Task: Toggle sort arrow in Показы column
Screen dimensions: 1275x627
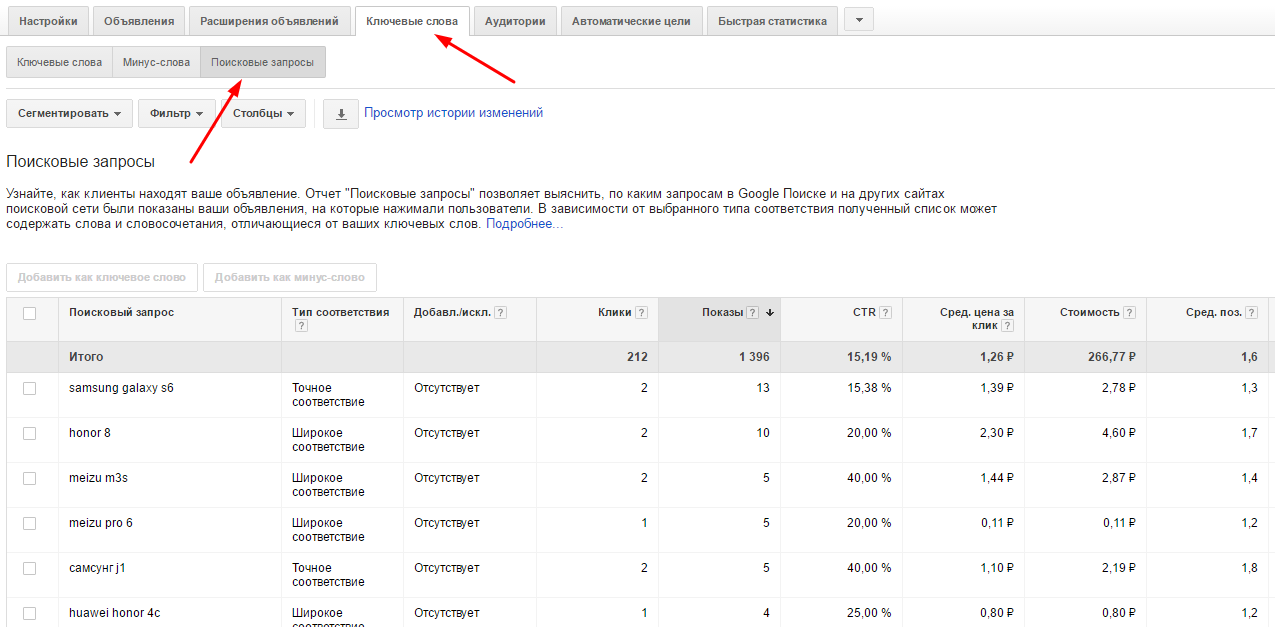Action: 770,313
